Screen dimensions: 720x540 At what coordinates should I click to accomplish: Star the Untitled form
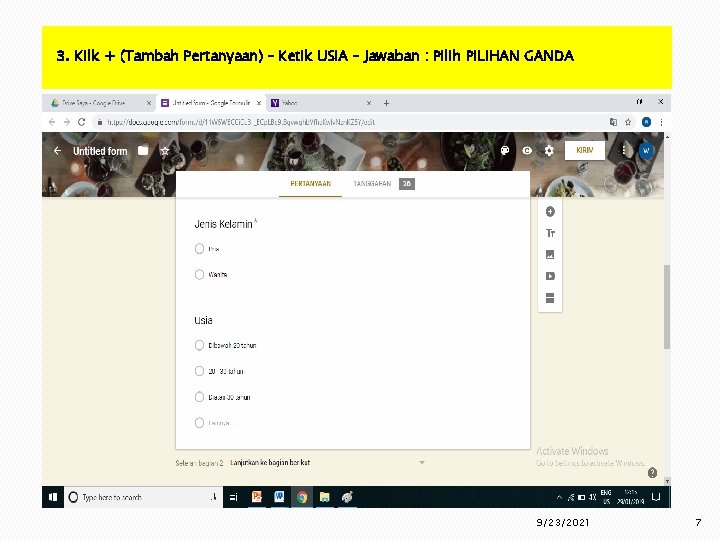point(165,151)
